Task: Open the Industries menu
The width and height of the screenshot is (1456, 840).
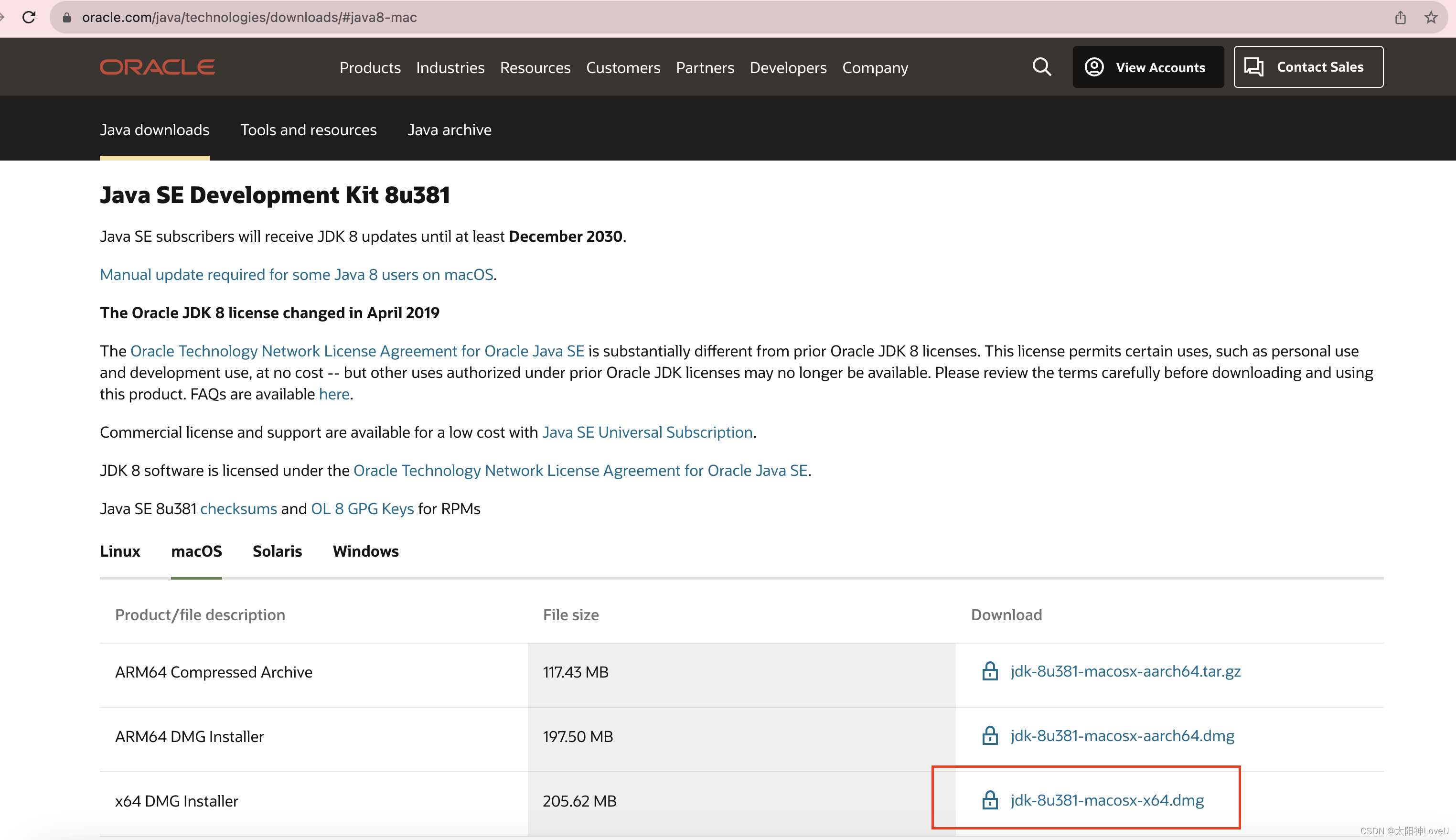Action: [450, 67]
